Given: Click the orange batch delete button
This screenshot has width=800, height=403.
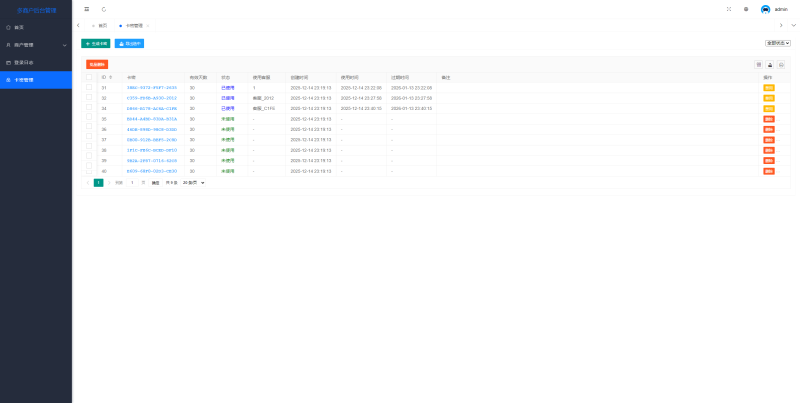Looking at the screenshot, I should click(97, 64).
